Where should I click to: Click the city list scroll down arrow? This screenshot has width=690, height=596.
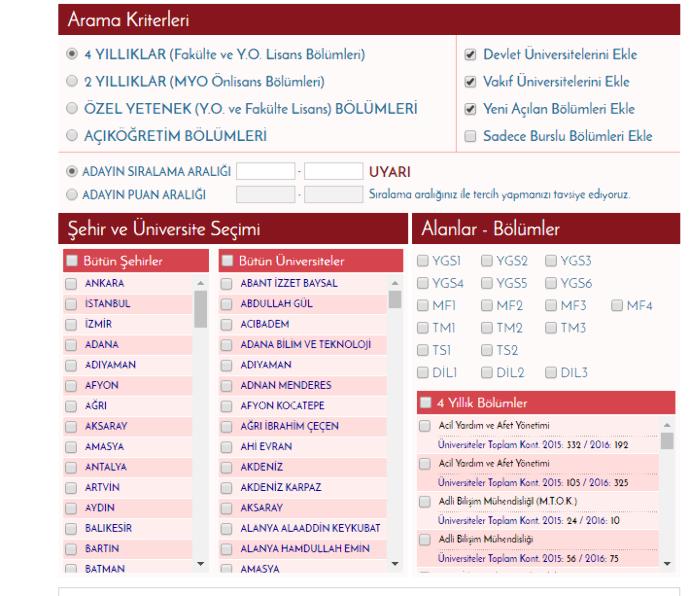pyautogui.click(x=201, y=564)
